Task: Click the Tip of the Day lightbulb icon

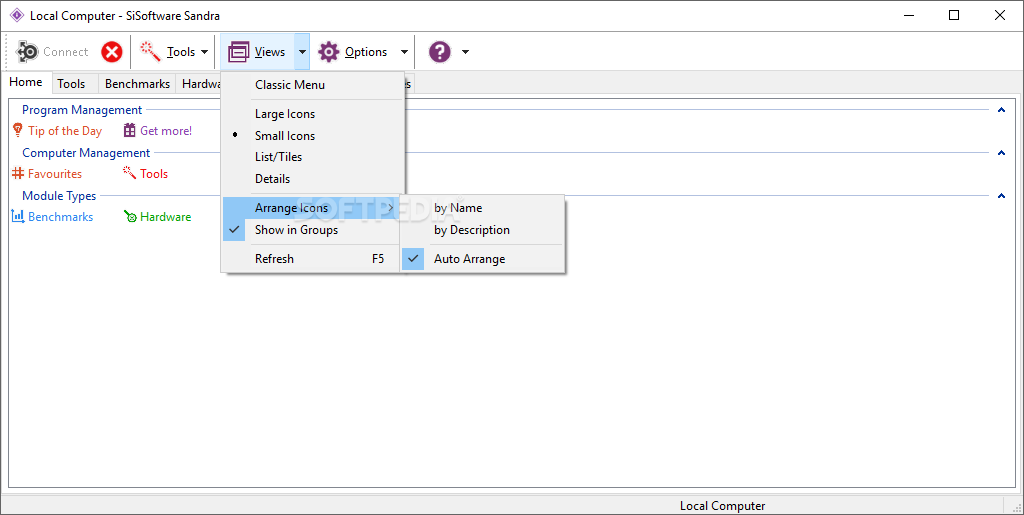Action: tap(18, 131)
